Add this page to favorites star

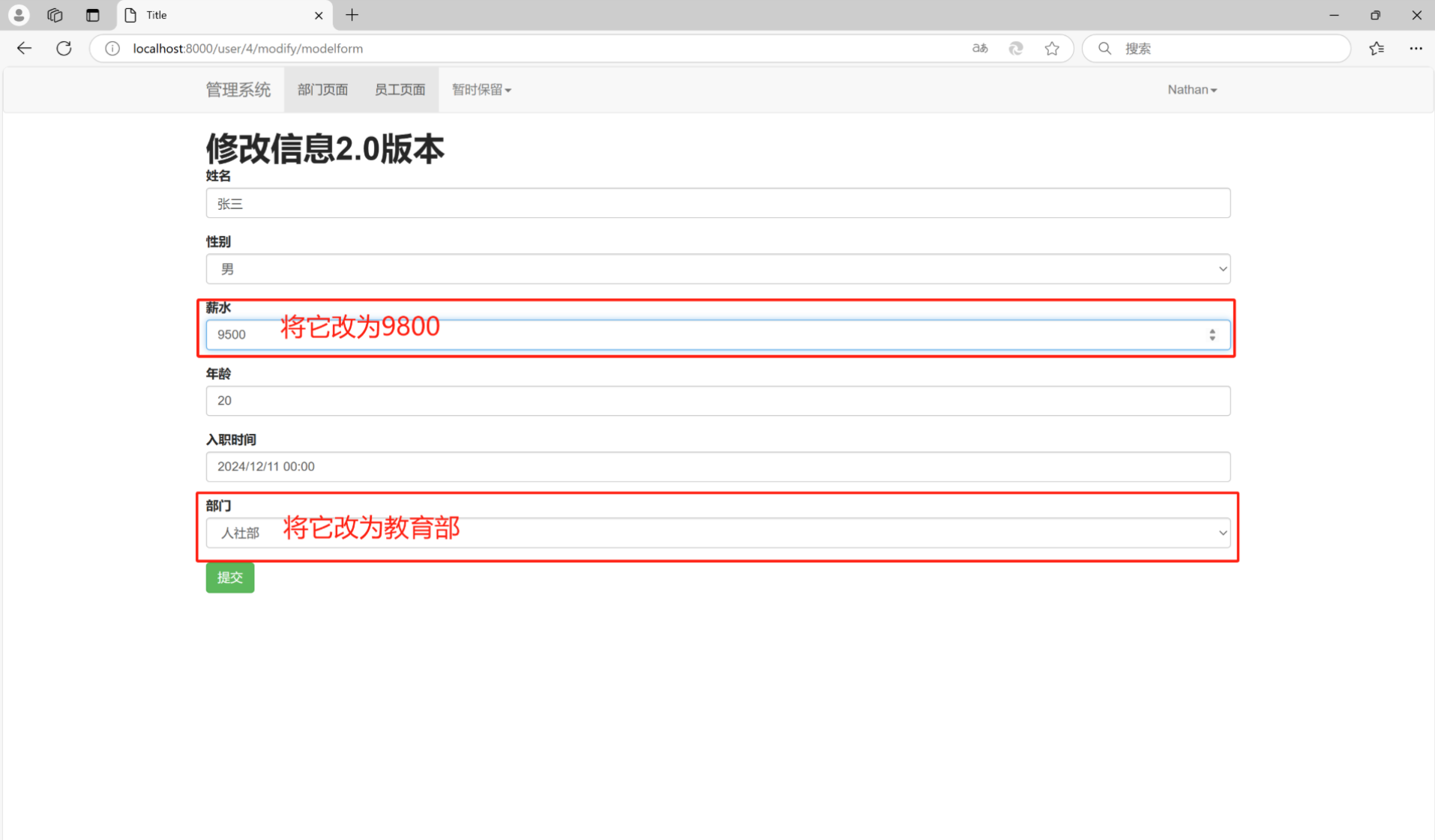[x=1052, y=49]
